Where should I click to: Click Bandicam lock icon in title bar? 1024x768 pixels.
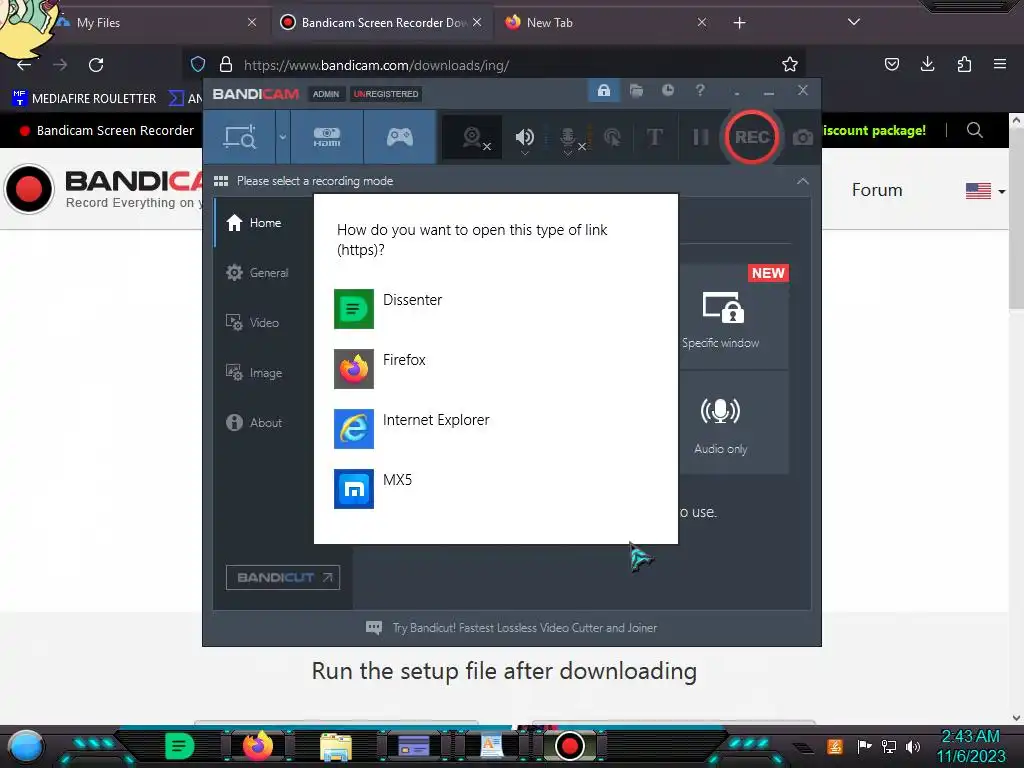coord(603,91)
